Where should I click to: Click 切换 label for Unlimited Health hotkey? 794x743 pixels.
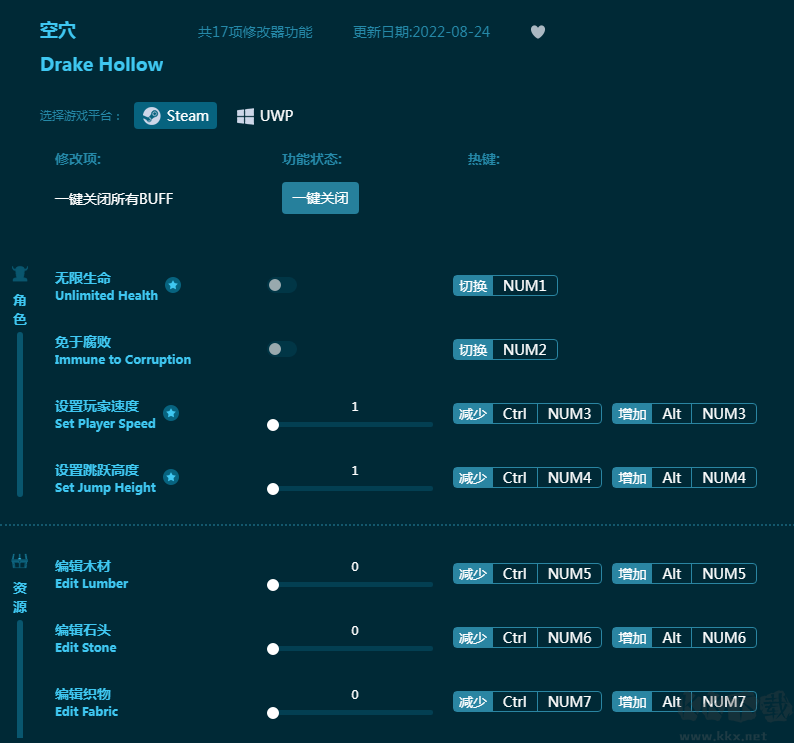coord(473,286)
